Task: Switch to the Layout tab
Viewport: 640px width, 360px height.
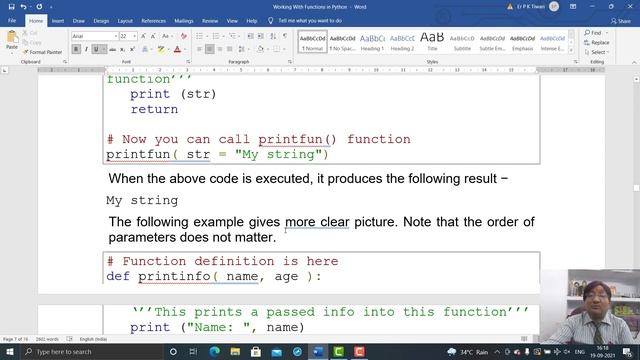Action: tap(125, 21)
